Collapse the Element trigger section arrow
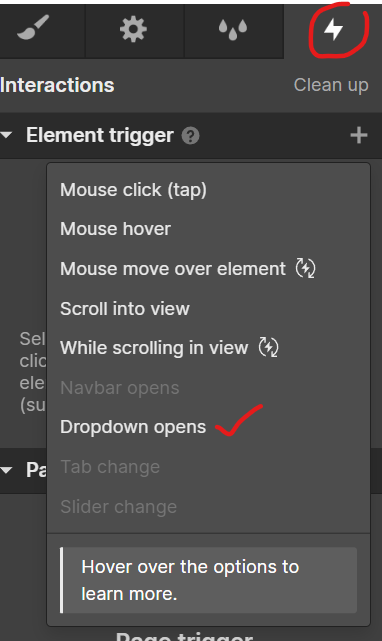The width and height of the screenshot is (382, 641). (7, 135)
